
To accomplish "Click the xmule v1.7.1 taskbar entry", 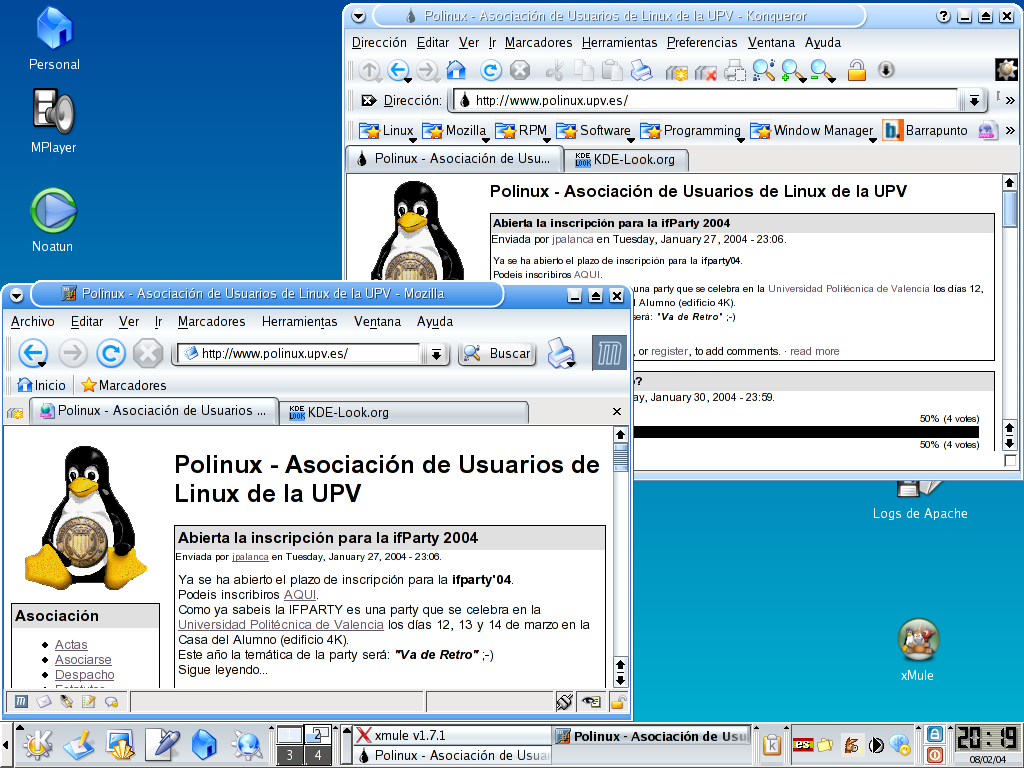I will pyautogui.click(x=452, y=735).
